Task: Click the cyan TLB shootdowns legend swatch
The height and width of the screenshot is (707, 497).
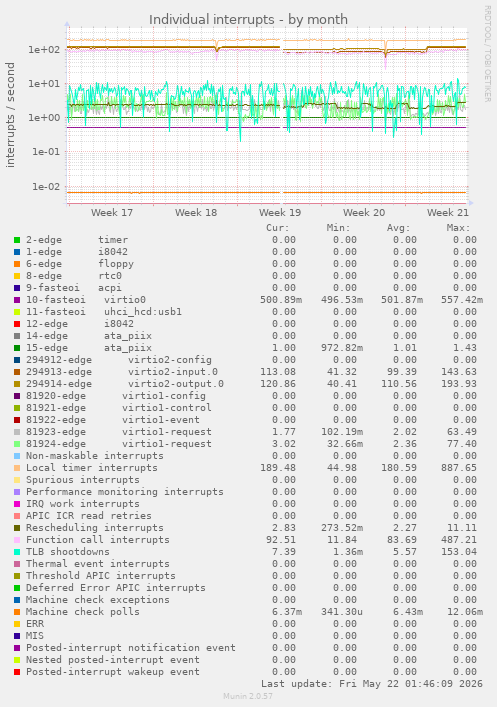Action: pyautogui.click(x=17, y=552)
